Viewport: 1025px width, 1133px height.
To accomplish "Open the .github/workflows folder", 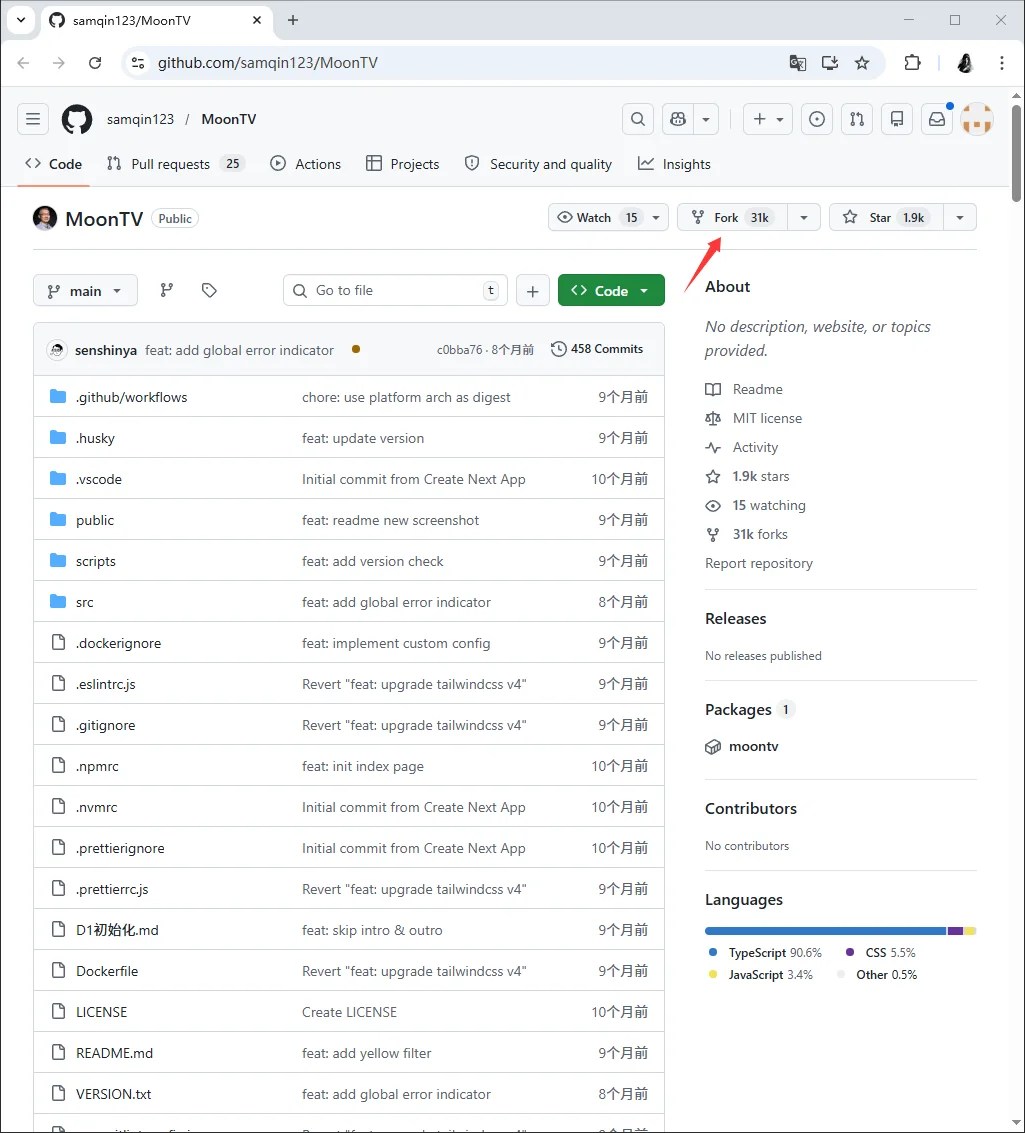I will pyautogui.click(x=131, y=397).
